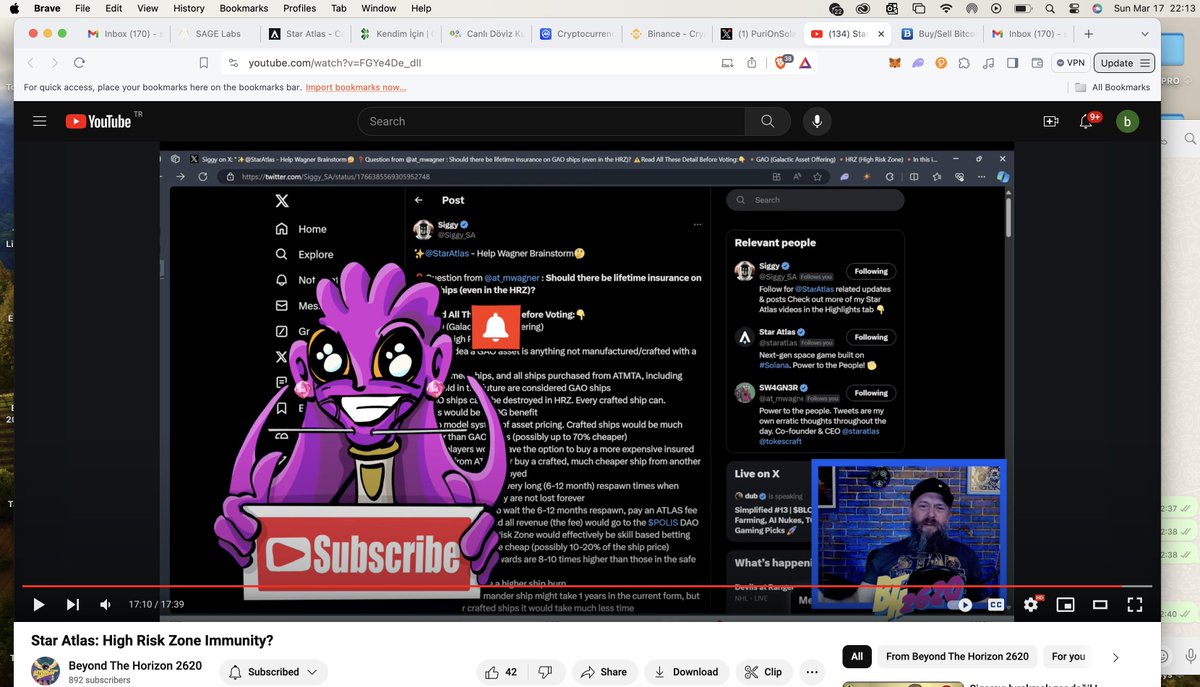Dislike the video with thumbs down
The height and width of the screenshot is (687, 1200).
545,672
